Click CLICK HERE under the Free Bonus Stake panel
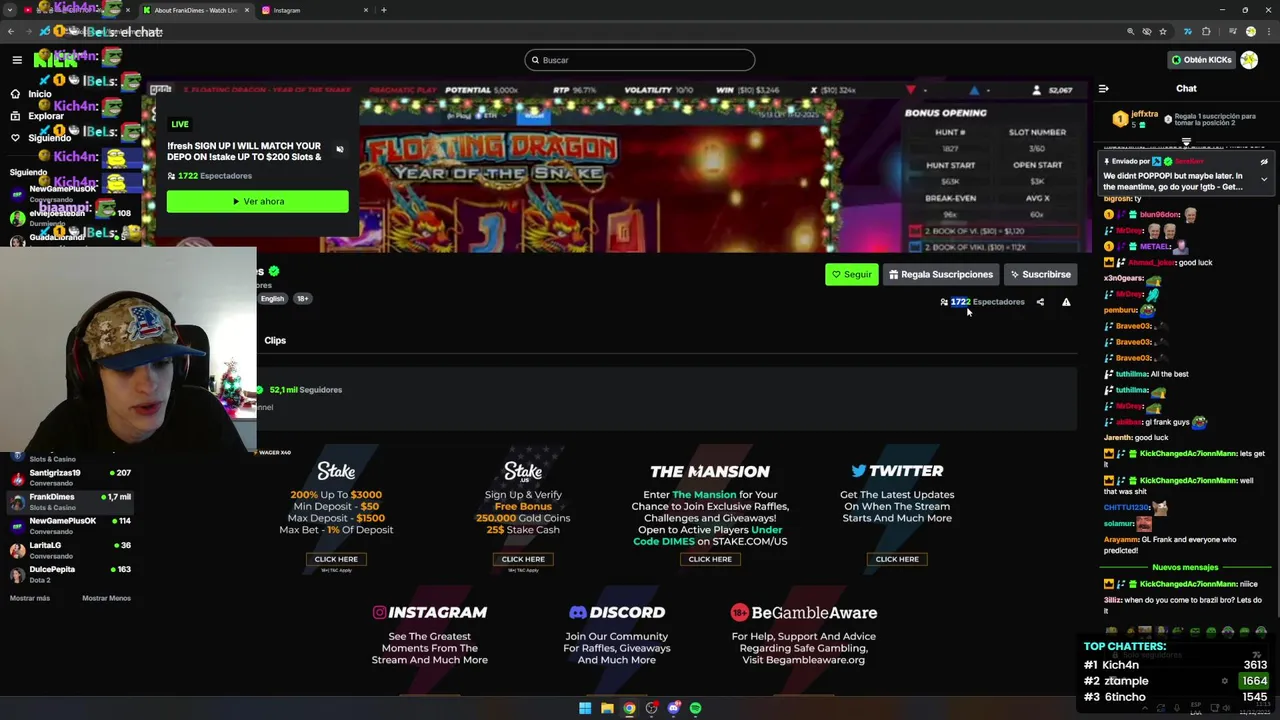Image resolution: width=1280 pixels, height=720 pixels. 523,559
